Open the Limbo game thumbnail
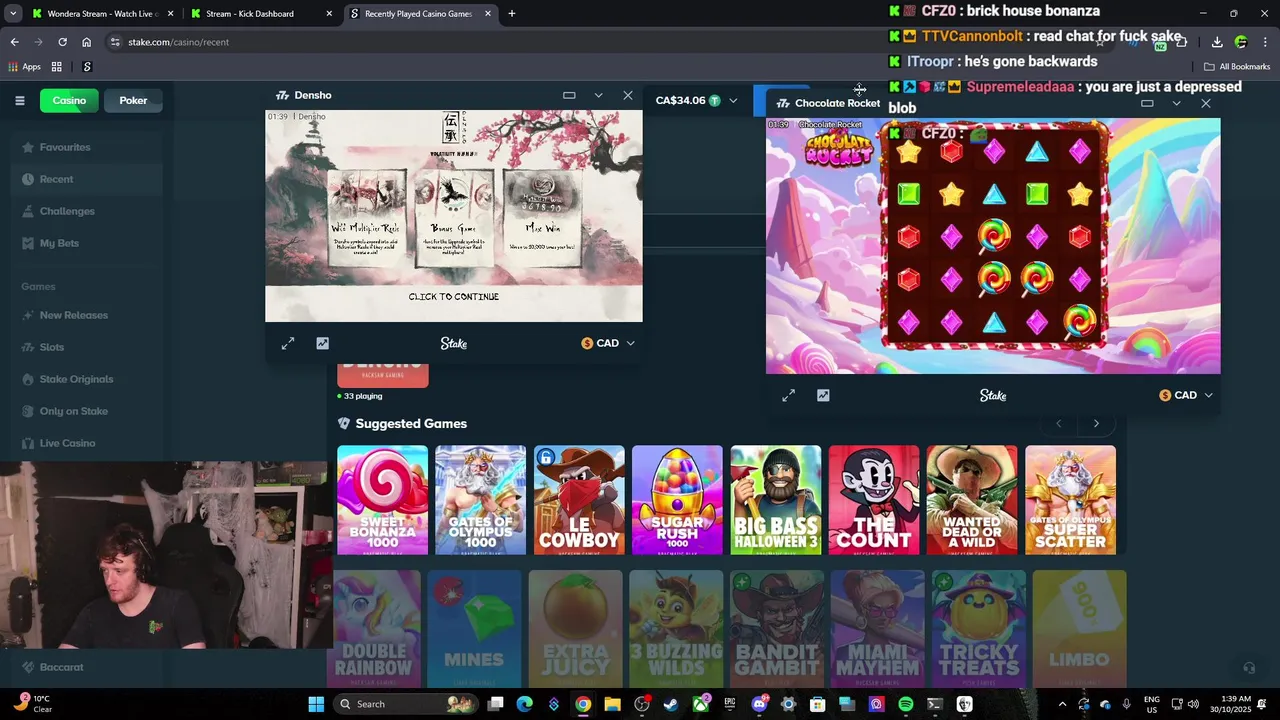The width and height of the screenshot is (1280, 720). (x=1079, y=628)
